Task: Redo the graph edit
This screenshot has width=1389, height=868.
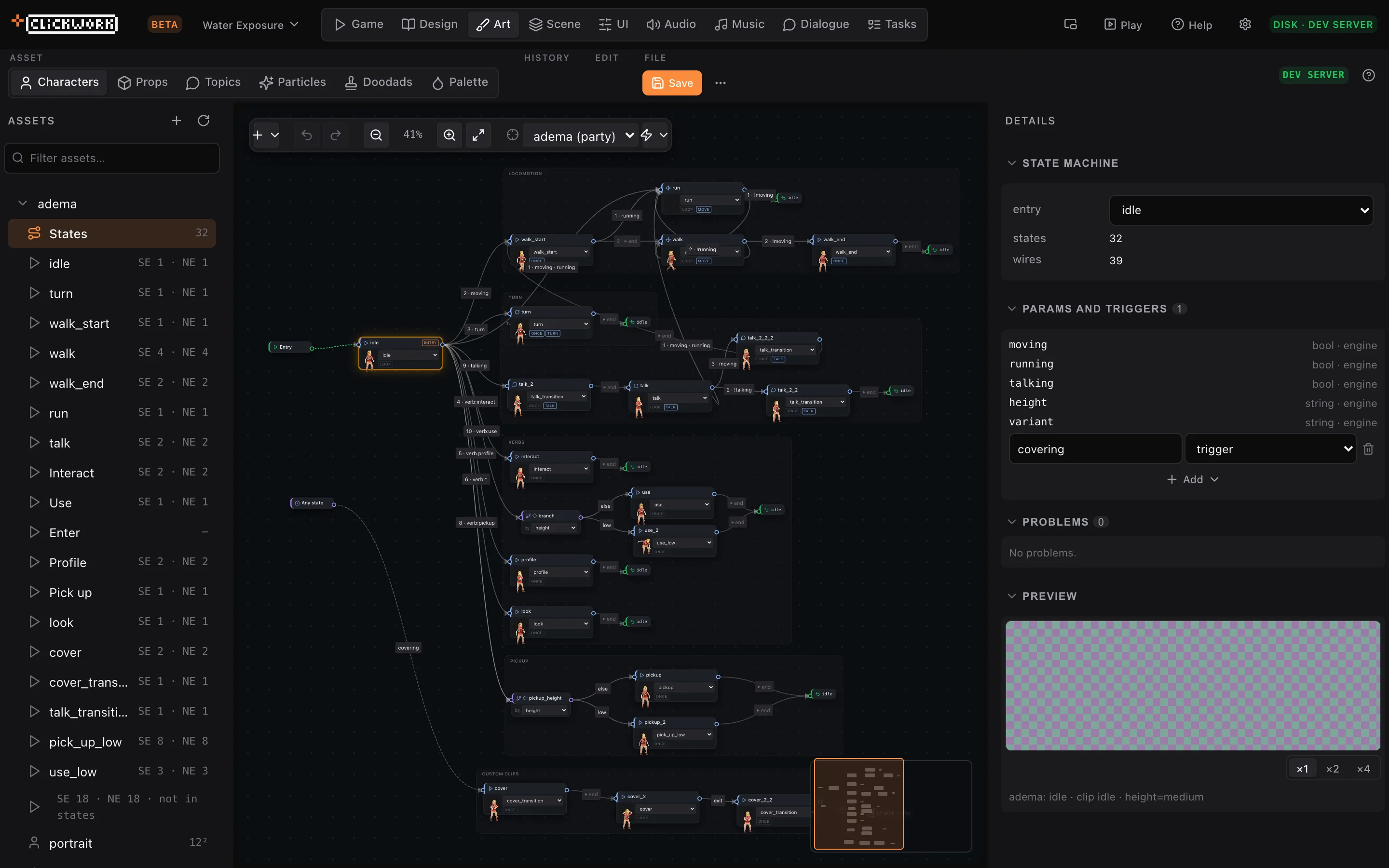Action: pyautogui.click(x=336, y=135)
